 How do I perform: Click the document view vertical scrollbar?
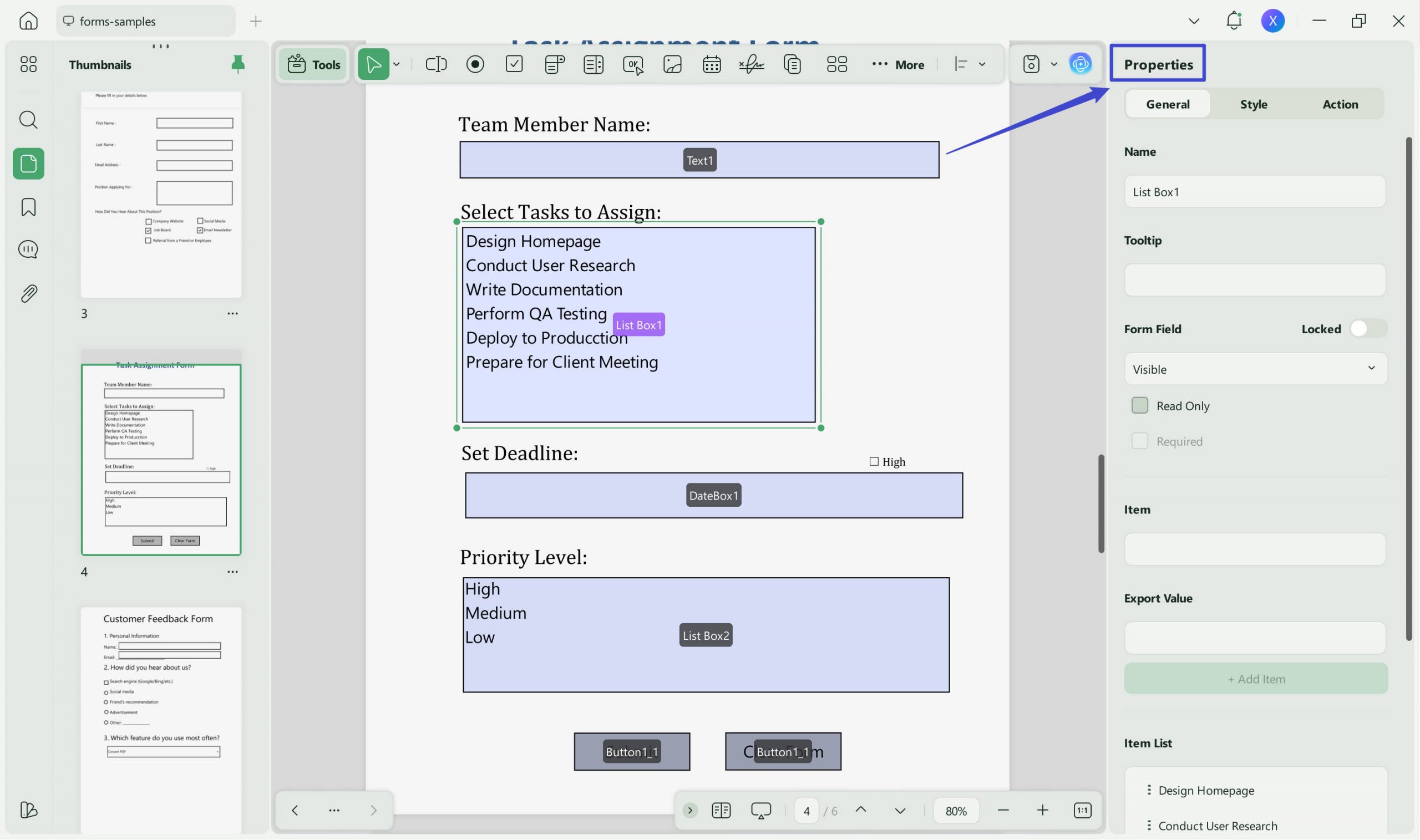point(1100,503)
